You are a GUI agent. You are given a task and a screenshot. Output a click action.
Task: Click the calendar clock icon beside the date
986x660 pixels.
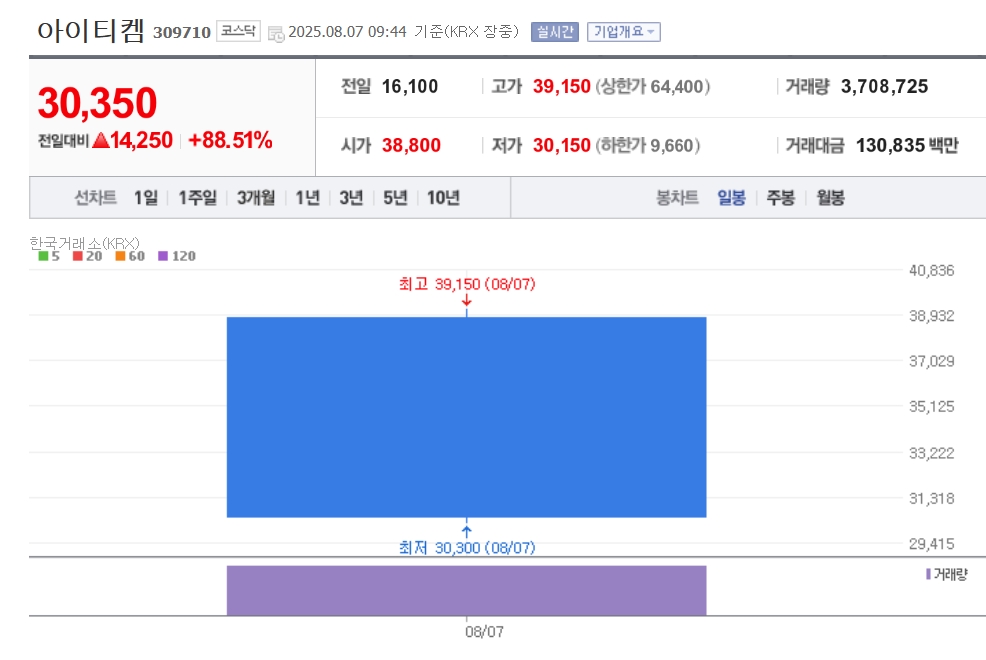276,33
